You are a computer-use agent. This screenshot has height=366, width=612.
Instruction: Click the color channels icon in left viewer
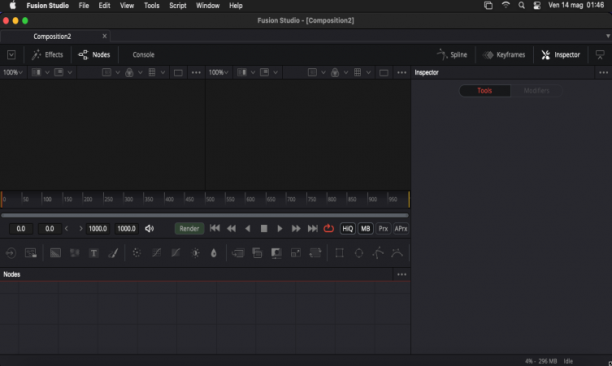129,72
